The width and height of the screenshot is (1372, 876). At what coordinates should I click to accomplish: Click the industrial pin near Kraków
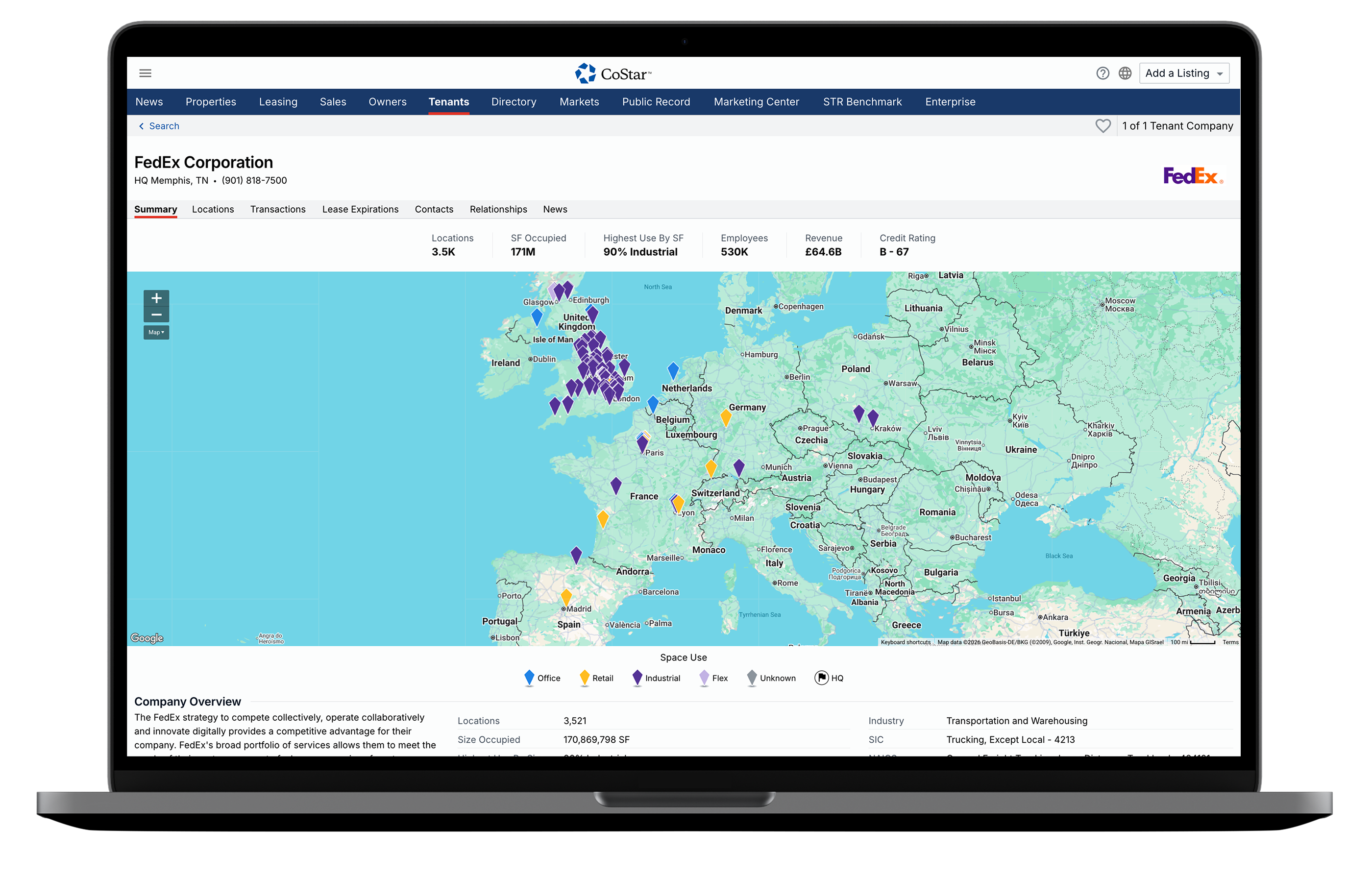(872, 417)
